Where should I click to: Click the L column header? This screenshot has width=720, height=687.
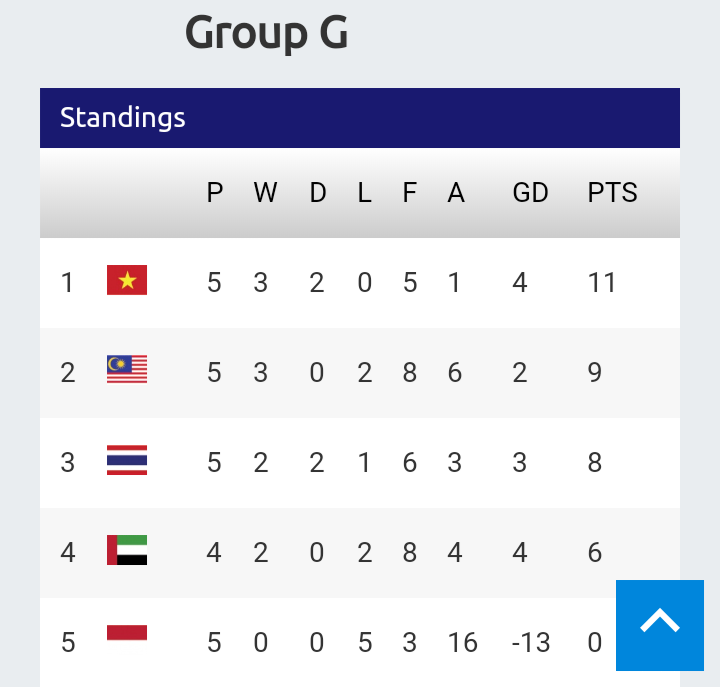click(364, 193)
